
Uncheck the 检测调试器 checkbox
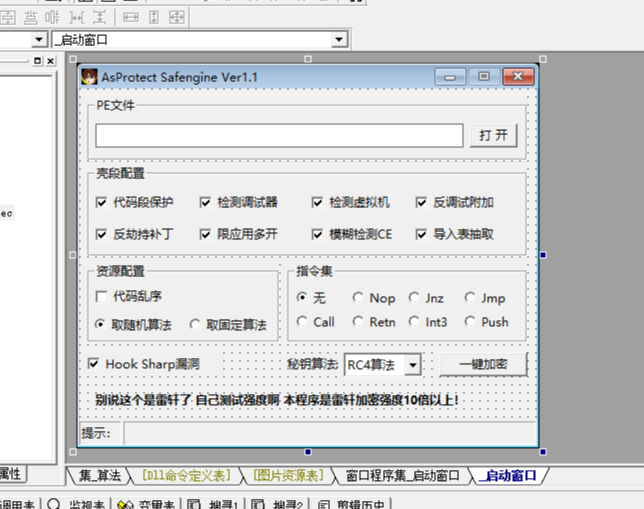click(205, 203)
